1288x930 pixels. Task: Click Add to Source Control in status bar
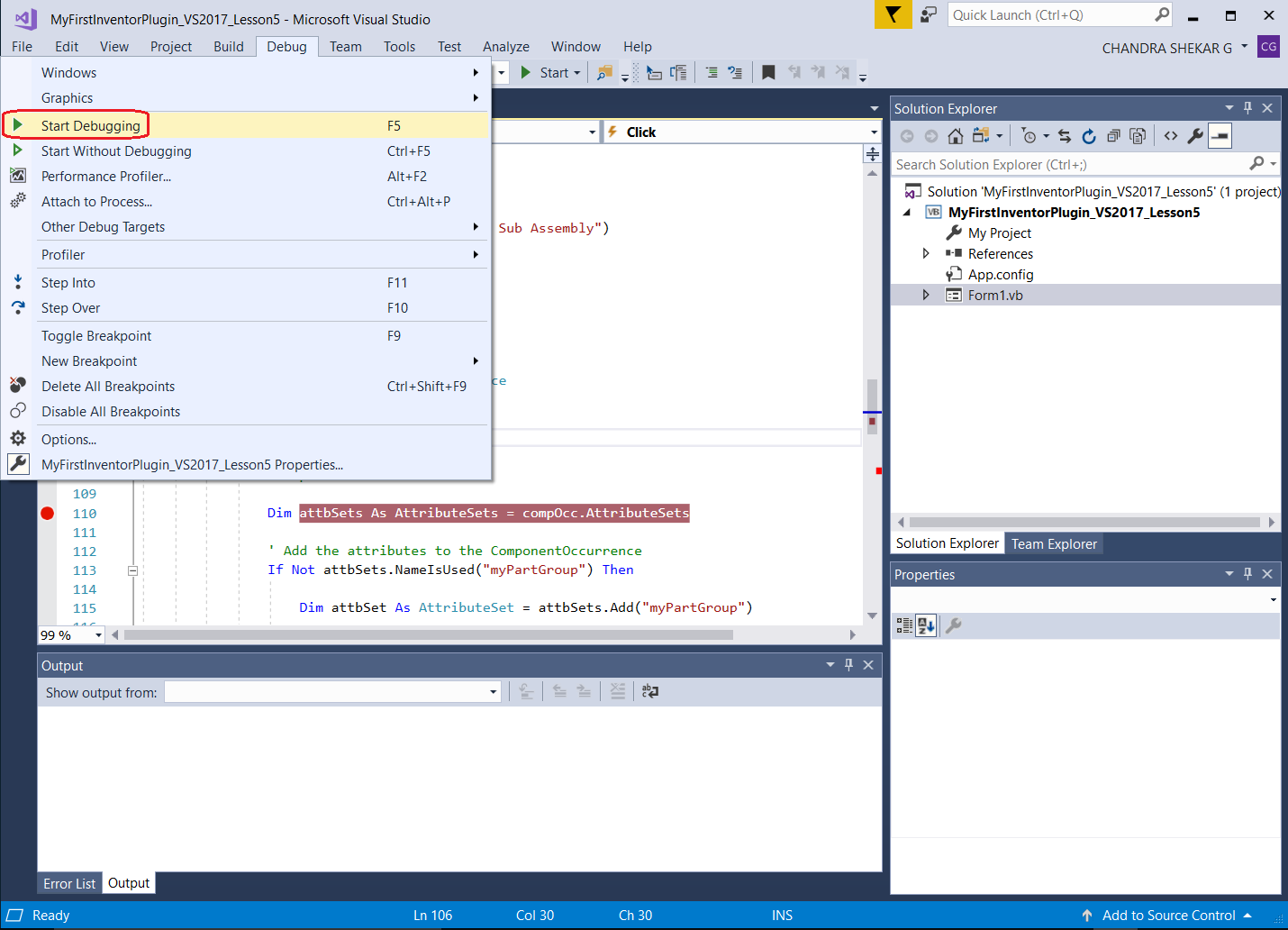tap(1168, 916)
